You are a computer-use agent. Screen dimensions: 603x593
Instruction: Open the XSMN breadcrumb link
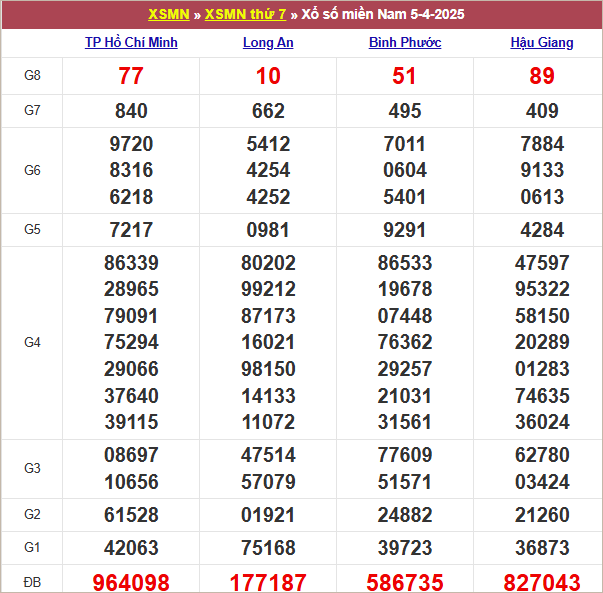tap(169, 14)
